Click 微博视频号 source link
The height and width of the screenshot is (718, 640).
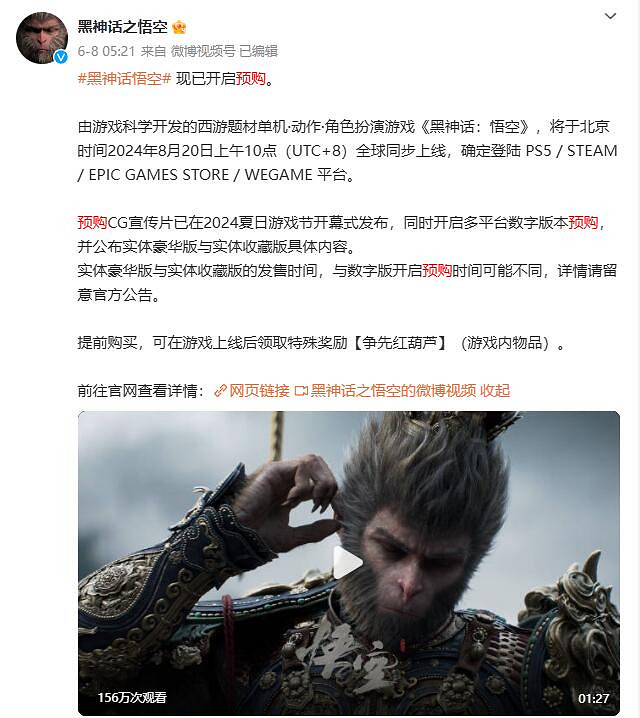(203, 51)
